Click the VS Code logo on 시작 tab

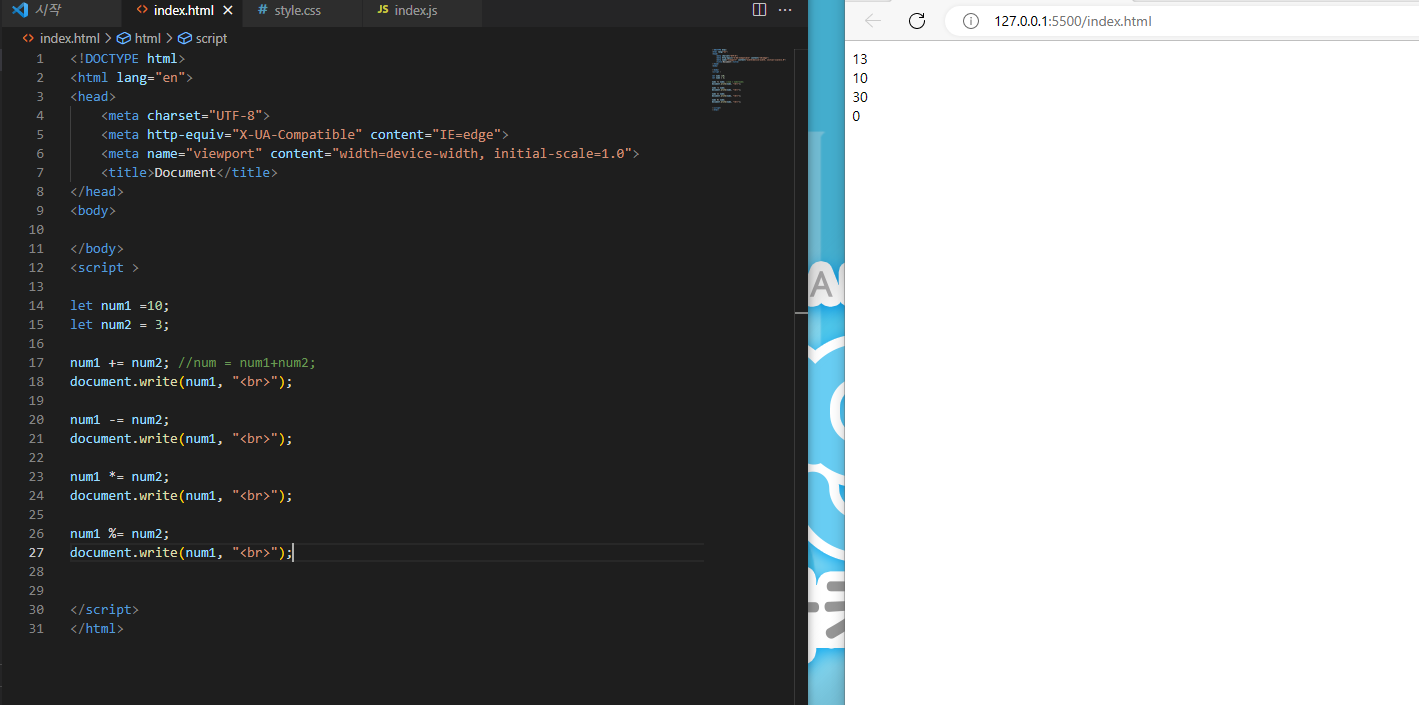tap(20, 10)
